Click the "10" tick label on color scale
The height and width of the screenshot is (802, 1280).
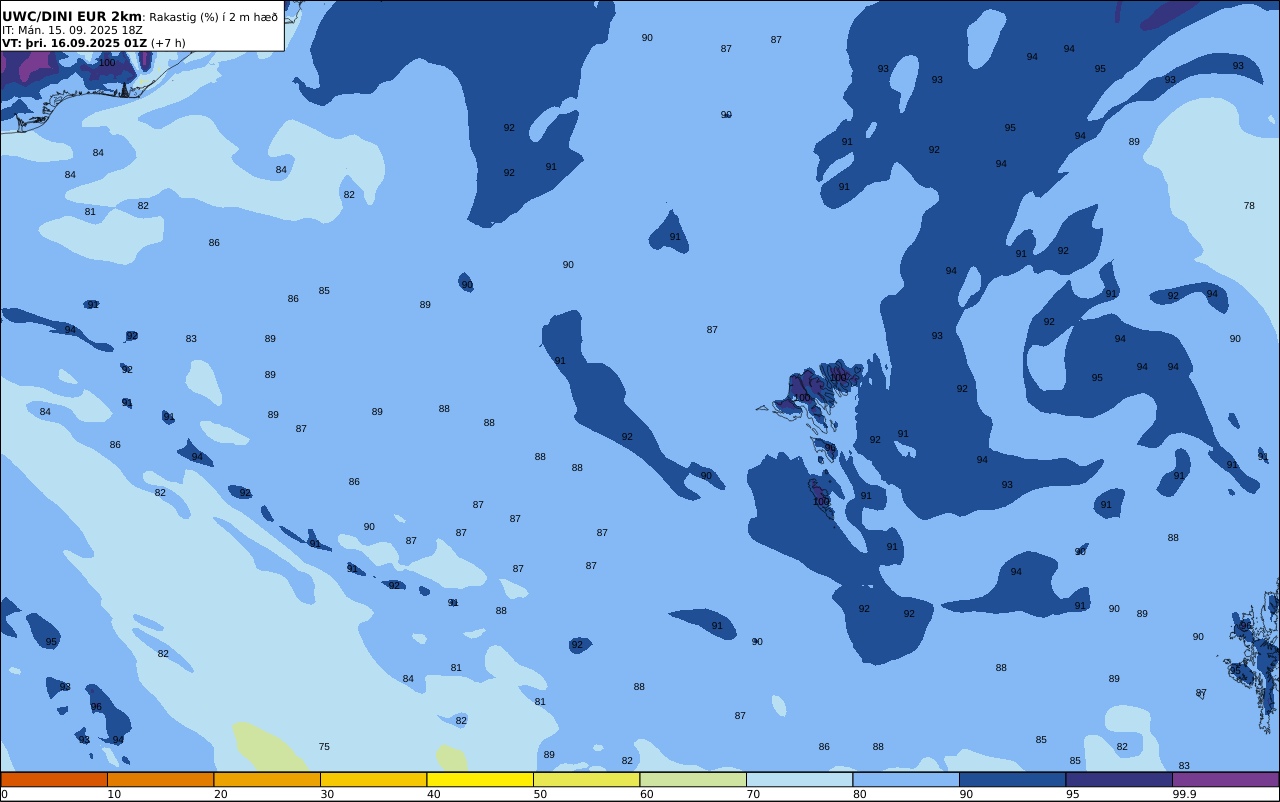click(x=114, y=794)
